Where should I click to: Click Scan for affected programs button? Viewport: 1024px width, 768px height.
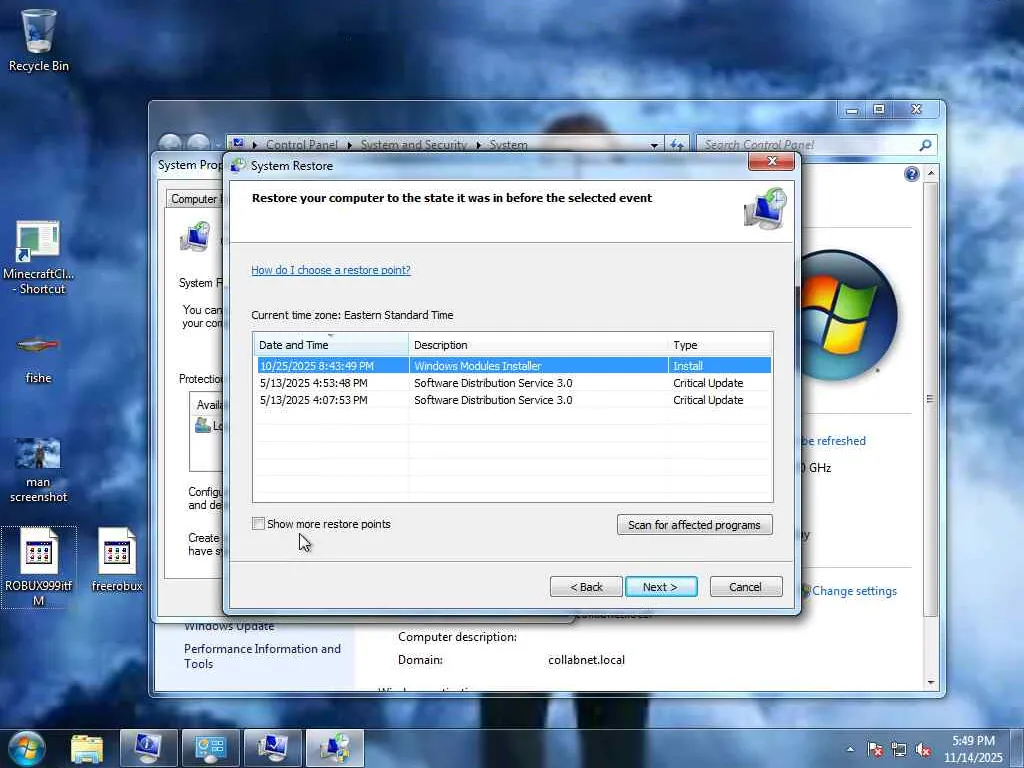(x=694, y=525)
